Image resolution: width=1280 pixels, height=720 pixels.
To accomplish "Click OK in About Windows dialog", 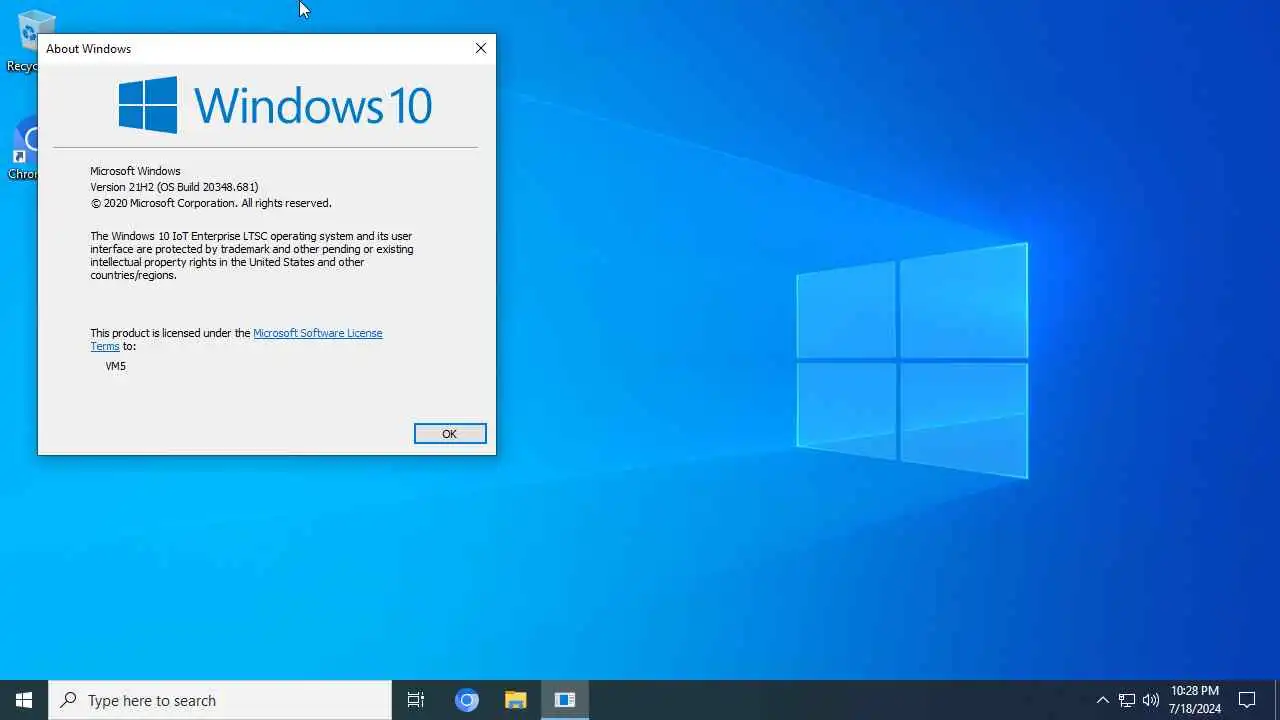I will 450,433.
